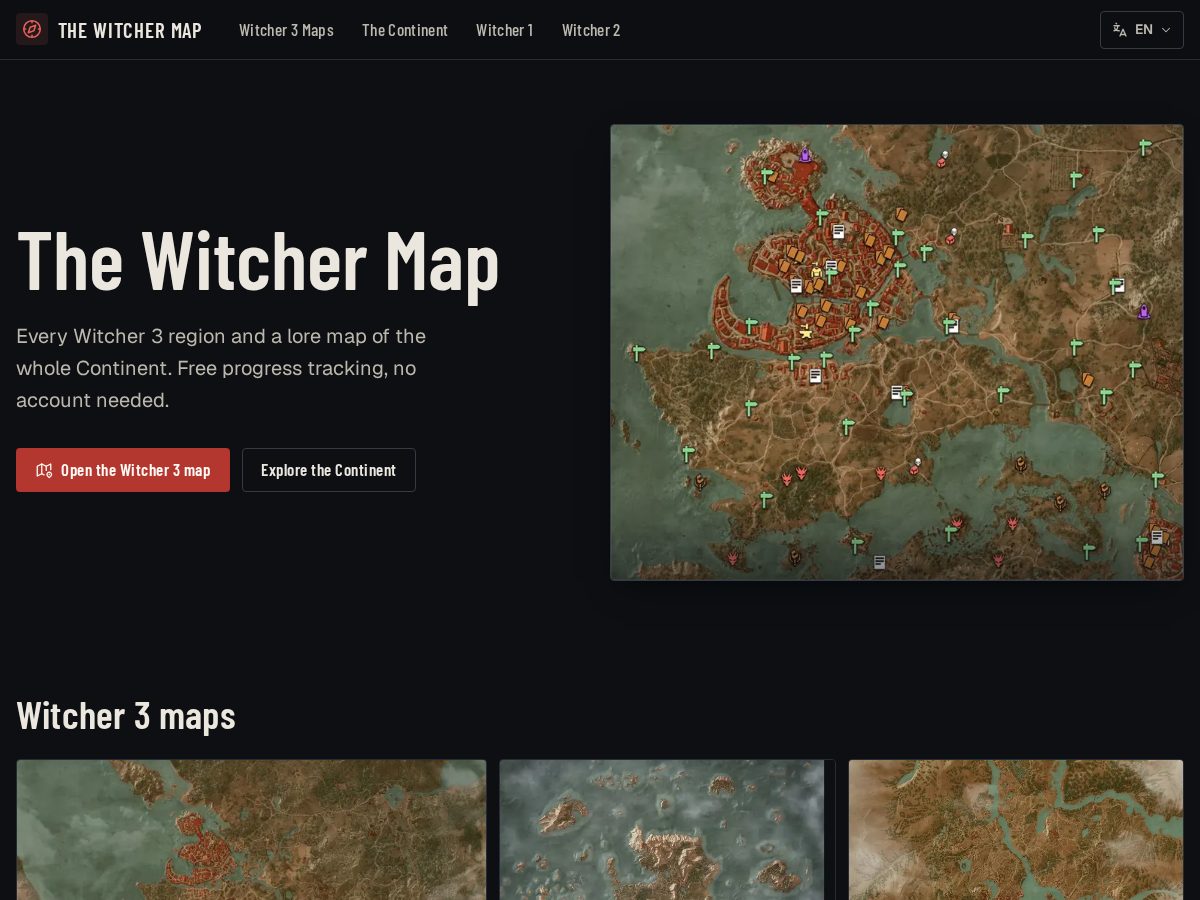Screen dimensions: 1200x900
Task: Open the Witcher 3 Maps nav item
Action: tap(286, 30)
